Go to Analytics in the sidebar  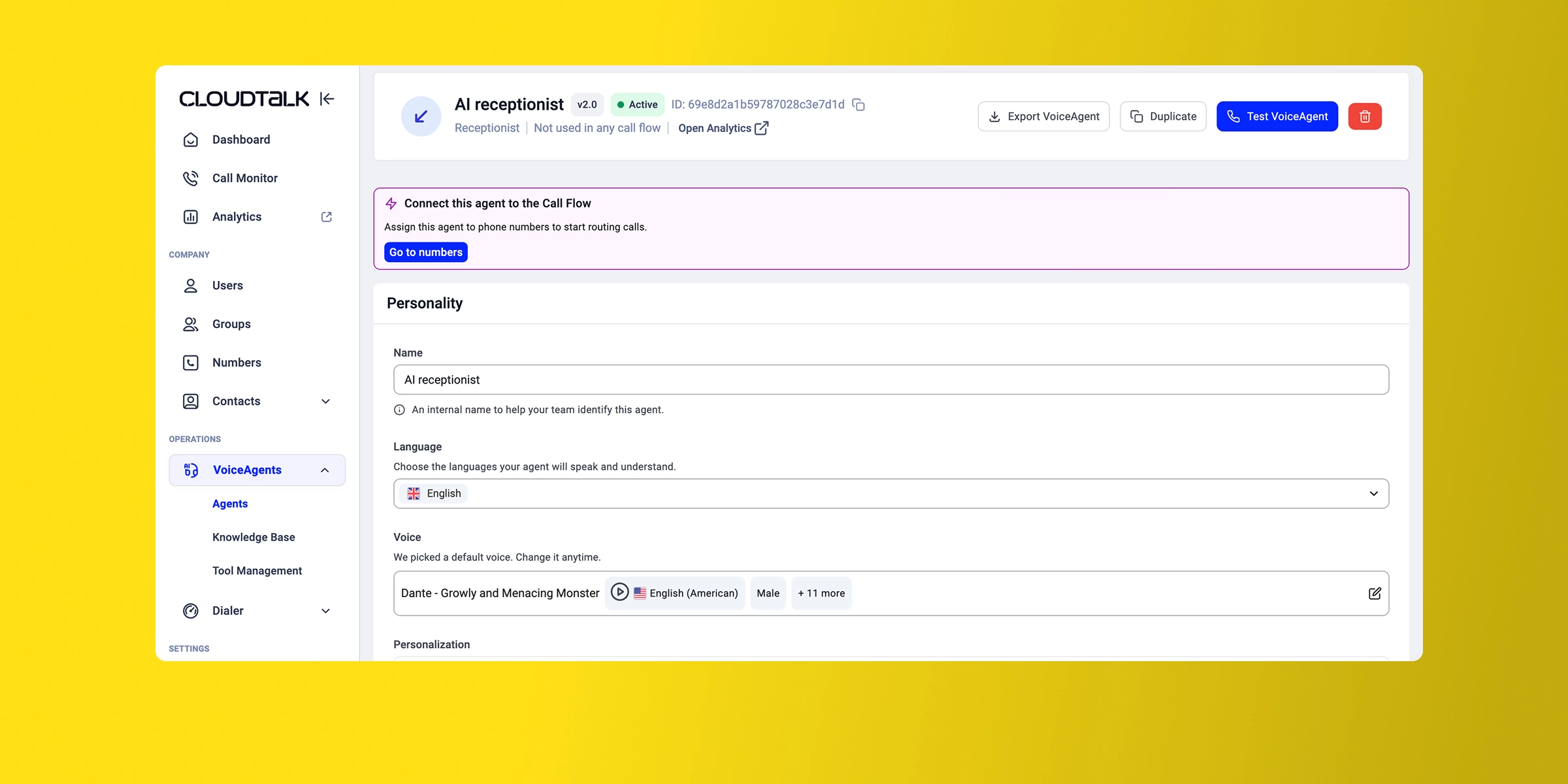point(237,217)
